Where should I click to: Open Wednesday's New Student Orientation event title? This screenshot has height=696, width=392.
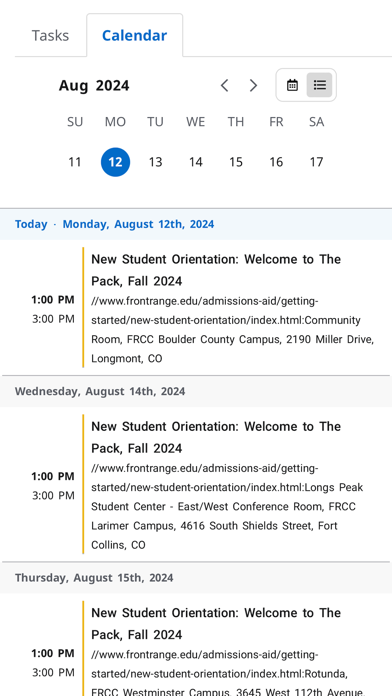pos(216,437)
